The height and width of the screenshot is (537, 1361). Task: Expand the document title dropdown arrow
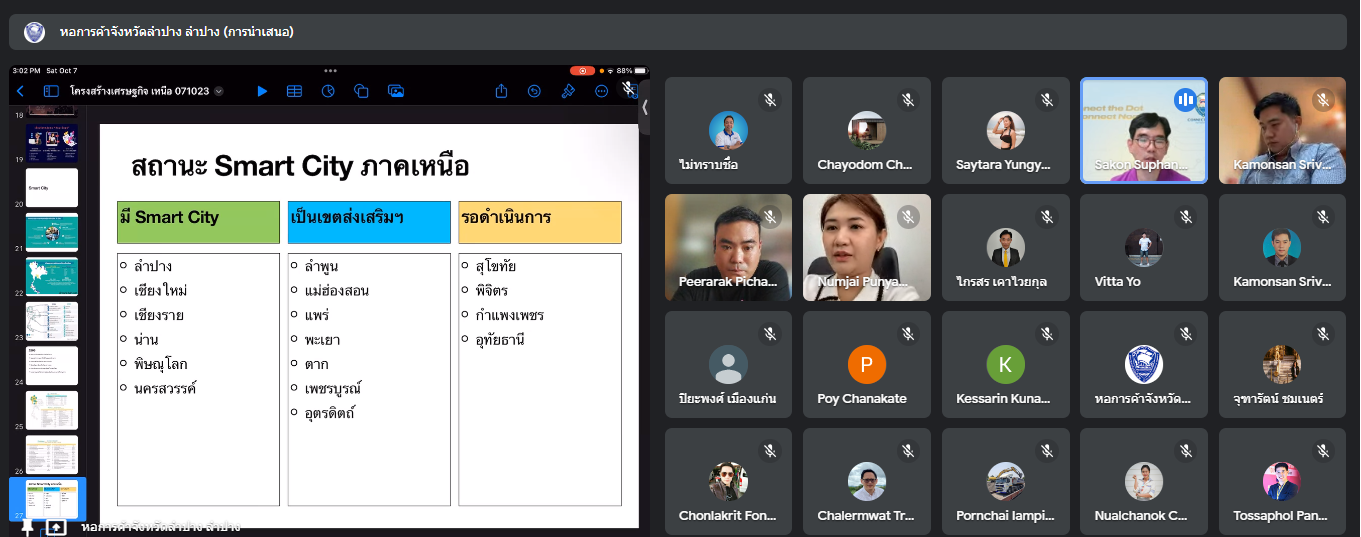pyautogui.click(x=219, y=91)
